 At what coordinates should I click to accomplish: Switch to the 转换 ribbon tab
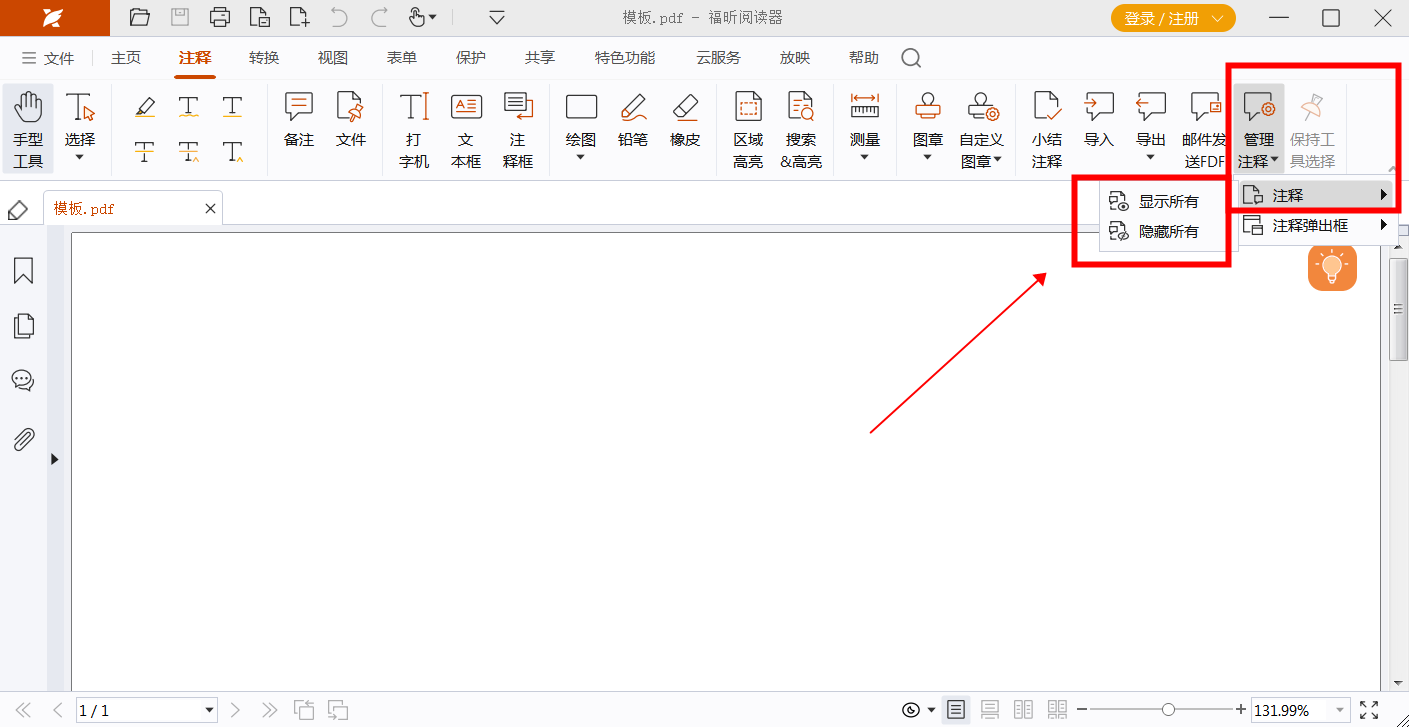[x=264, y=58]
